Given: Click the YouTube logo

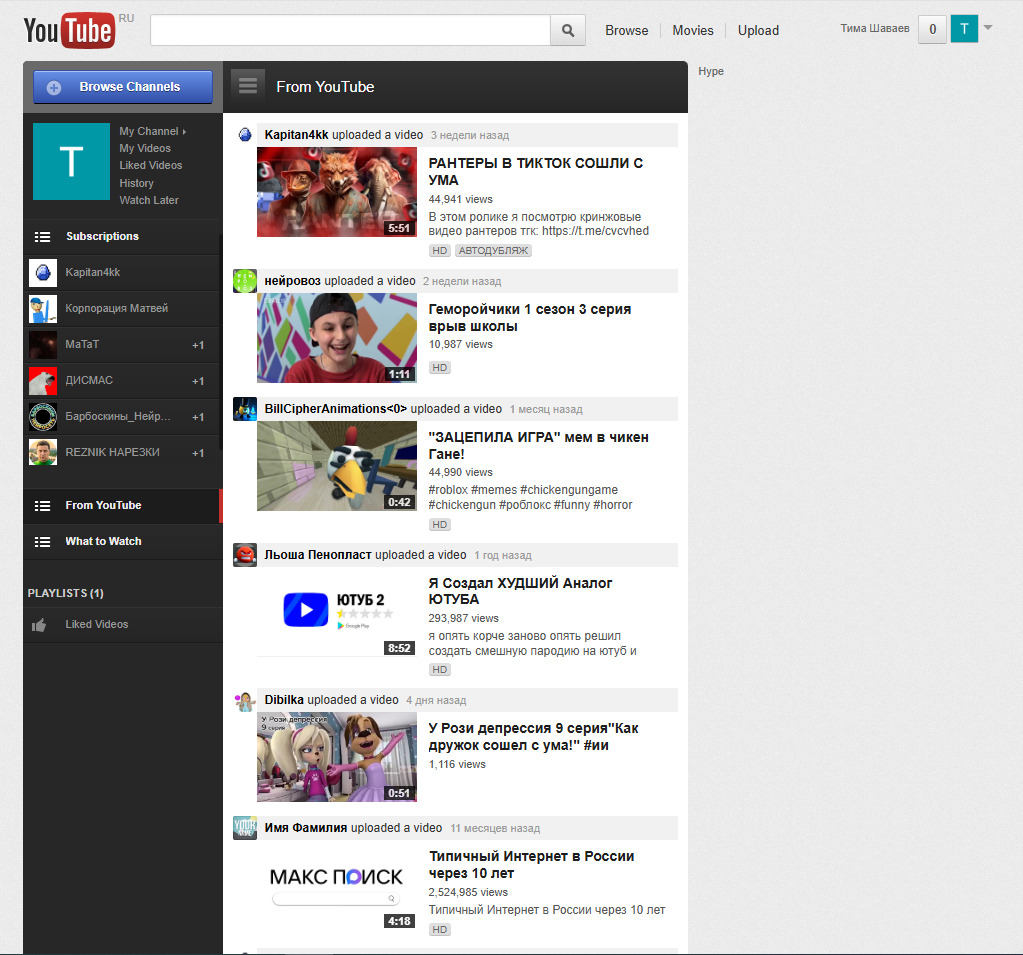Looking at the screenshot, I should click(69, 31).
